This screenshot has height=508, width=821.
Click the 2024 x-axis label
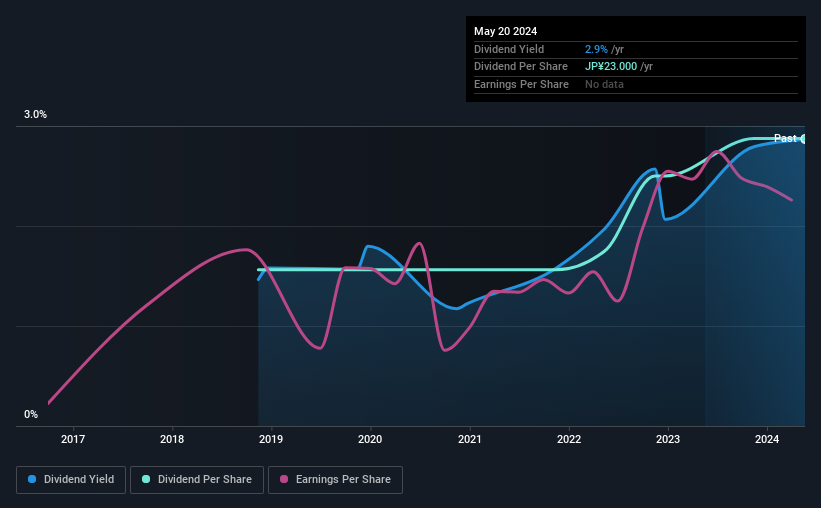tap(767, 439)
